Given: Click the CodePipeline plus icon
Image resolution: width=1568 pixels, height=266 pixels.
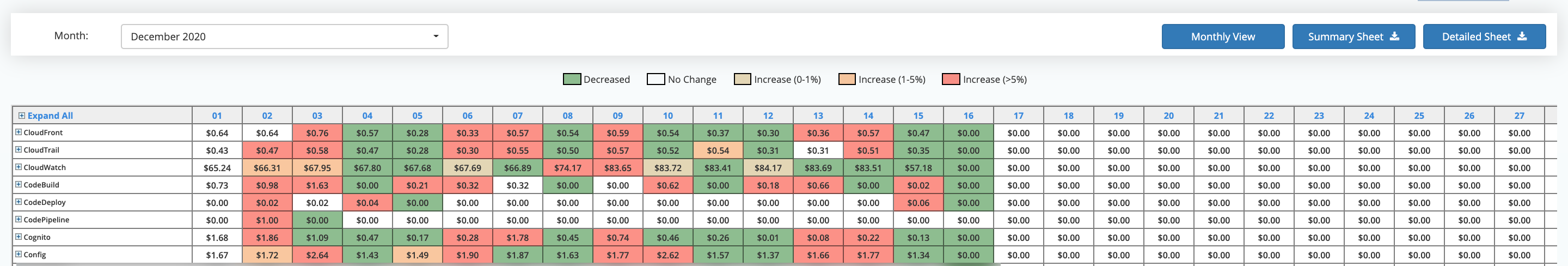Looking at the screenshot, I should coord(19,219).
